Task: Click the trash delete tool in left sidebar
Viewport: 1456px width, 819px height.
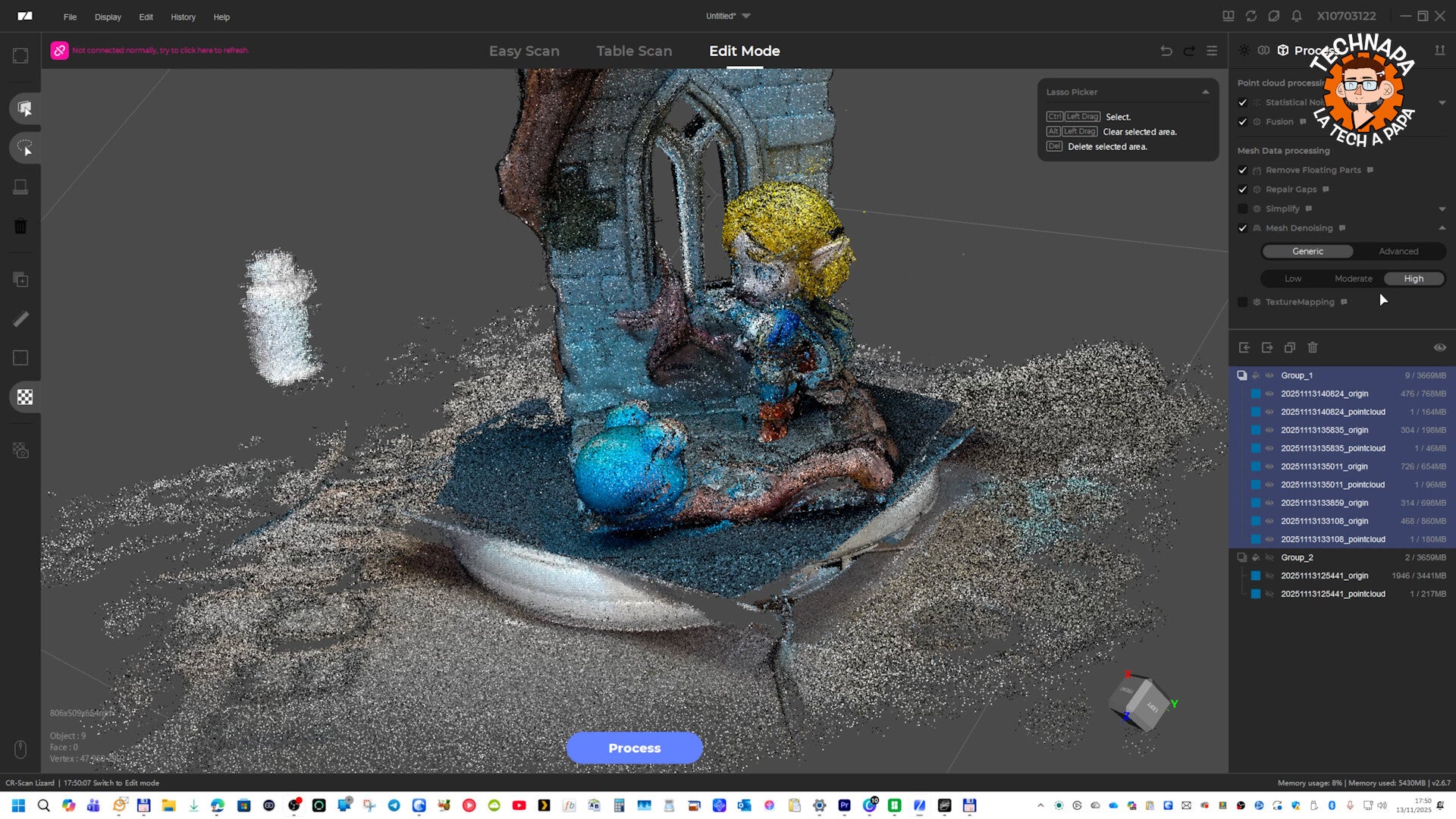Action: (x=20, y=227)
